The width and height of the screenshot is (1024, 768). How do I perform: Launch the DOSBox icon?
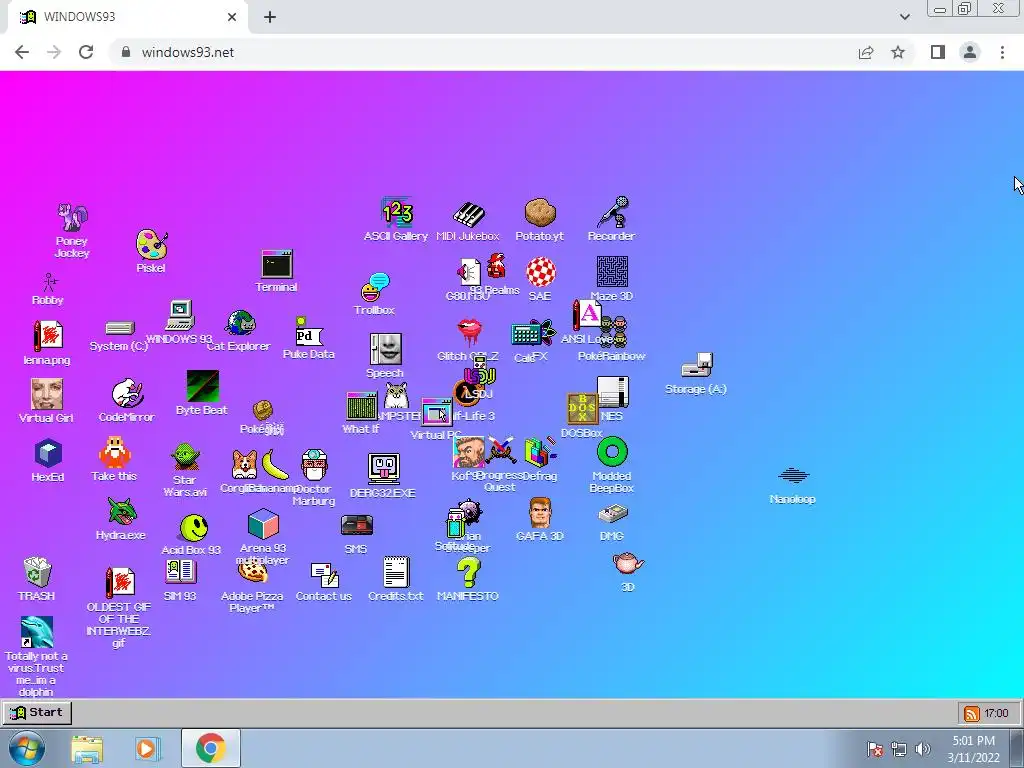[x=582, y=409]
